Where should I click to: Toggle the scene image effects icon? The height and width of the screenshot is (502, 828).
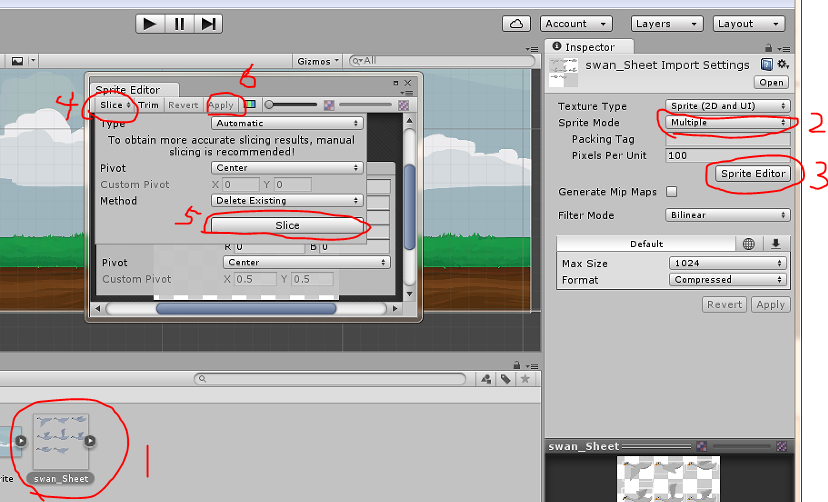pos(17,61)
